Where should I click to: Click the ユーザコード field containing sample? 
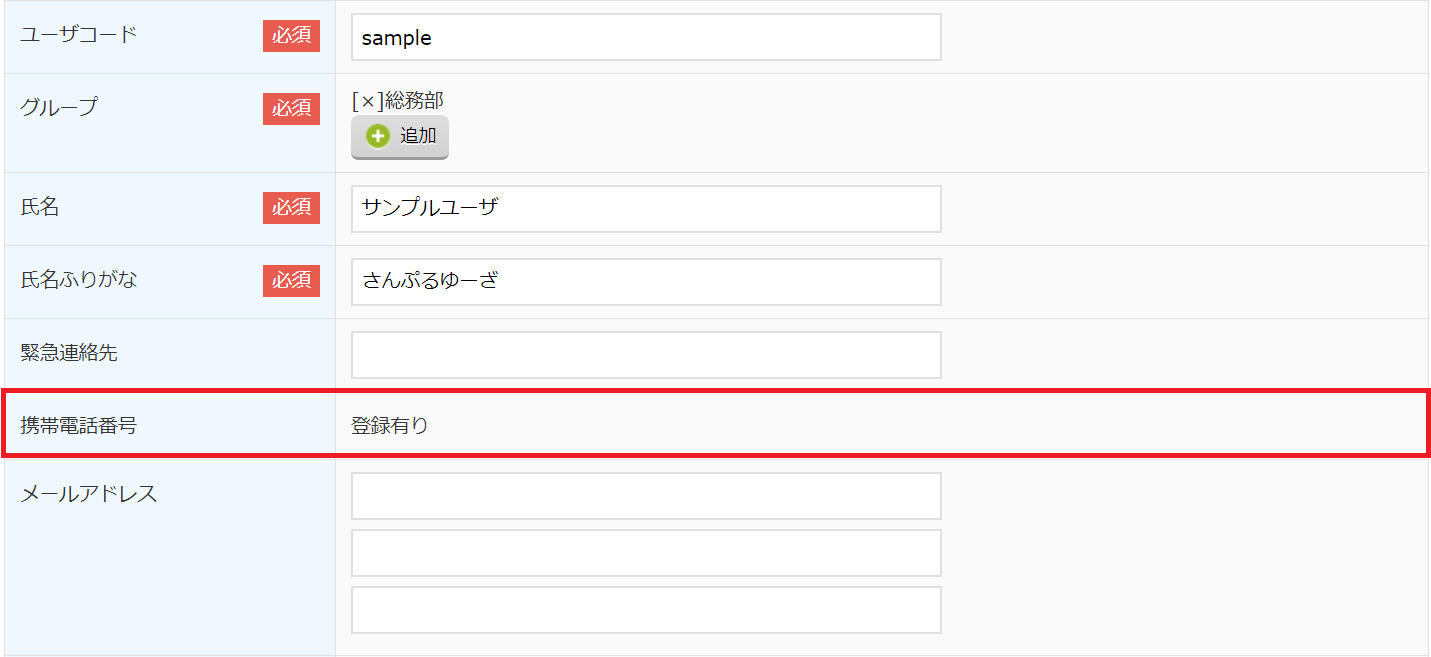click(646, 38)
